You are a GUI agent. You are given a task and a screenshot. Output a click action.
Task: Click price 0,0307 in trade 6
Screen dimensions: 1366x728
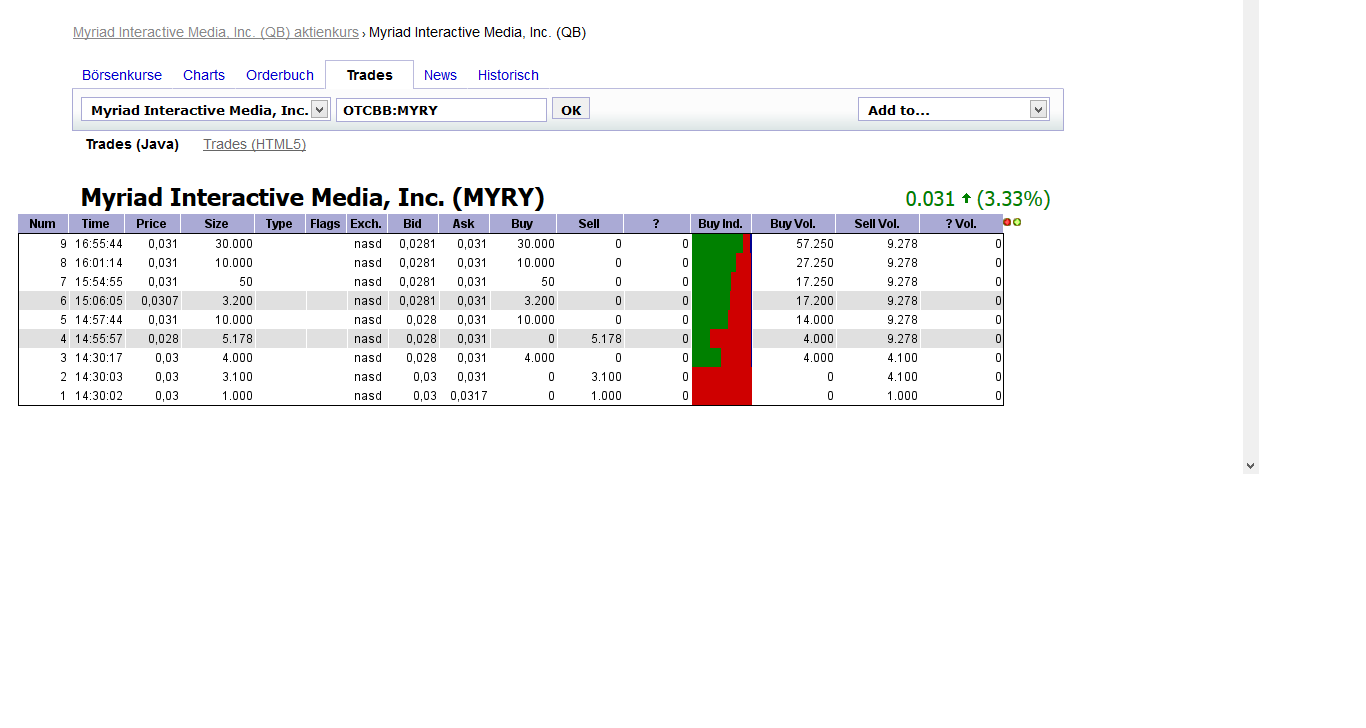coord(160,301)
